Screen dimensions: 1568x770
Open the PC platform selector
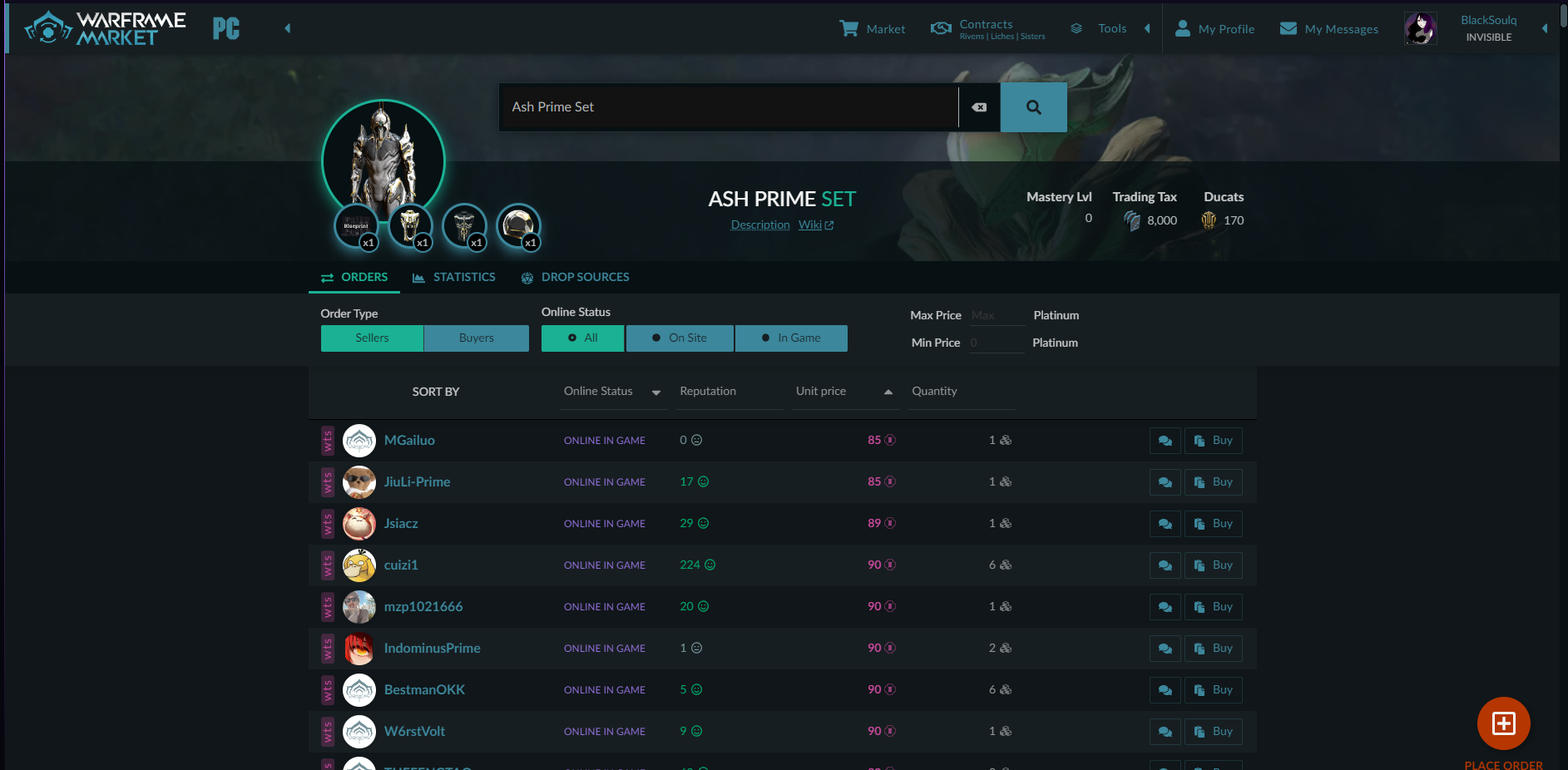(x=226, y=28)
